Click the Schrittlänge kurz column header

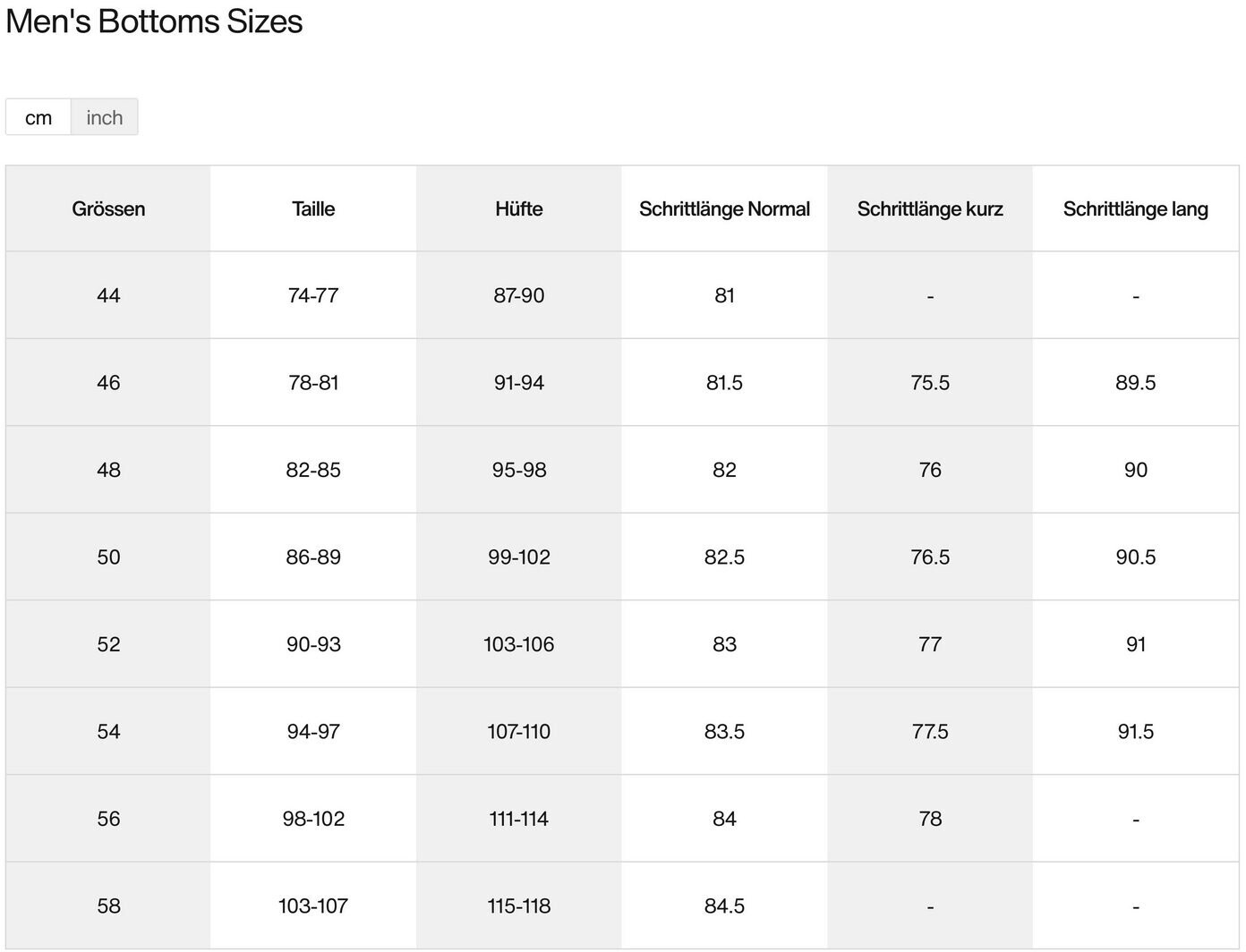click(x=930, y=208)
